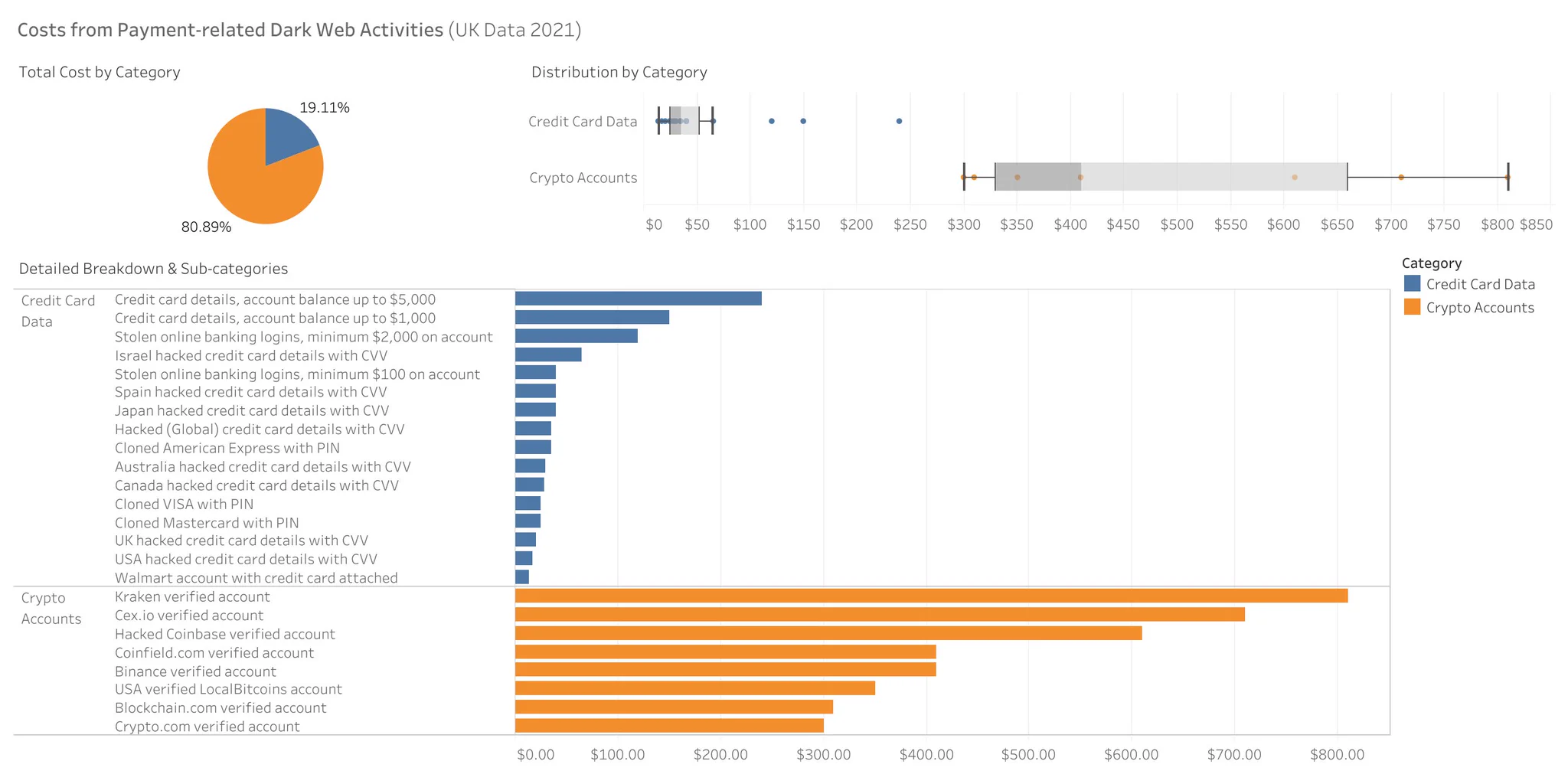Image resolution: width=1568 pixels, height=784 pixels.
Task: Select the "Credit Card Data" box plot row label
Action: [x=583, y=122]
